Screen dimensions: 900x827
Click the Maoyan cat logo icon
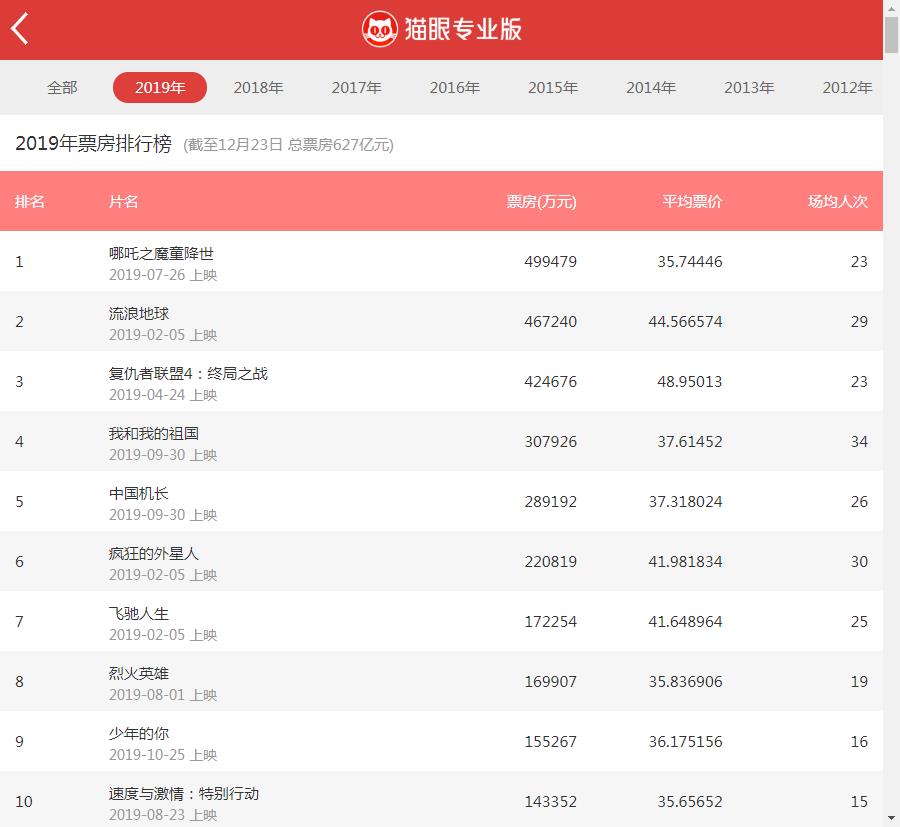379,29
